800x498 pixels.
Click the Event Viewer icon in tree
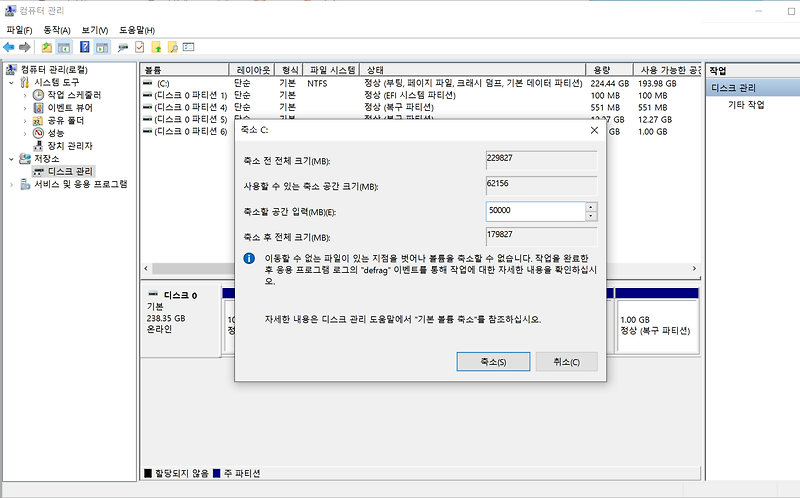tap(38, 108)
